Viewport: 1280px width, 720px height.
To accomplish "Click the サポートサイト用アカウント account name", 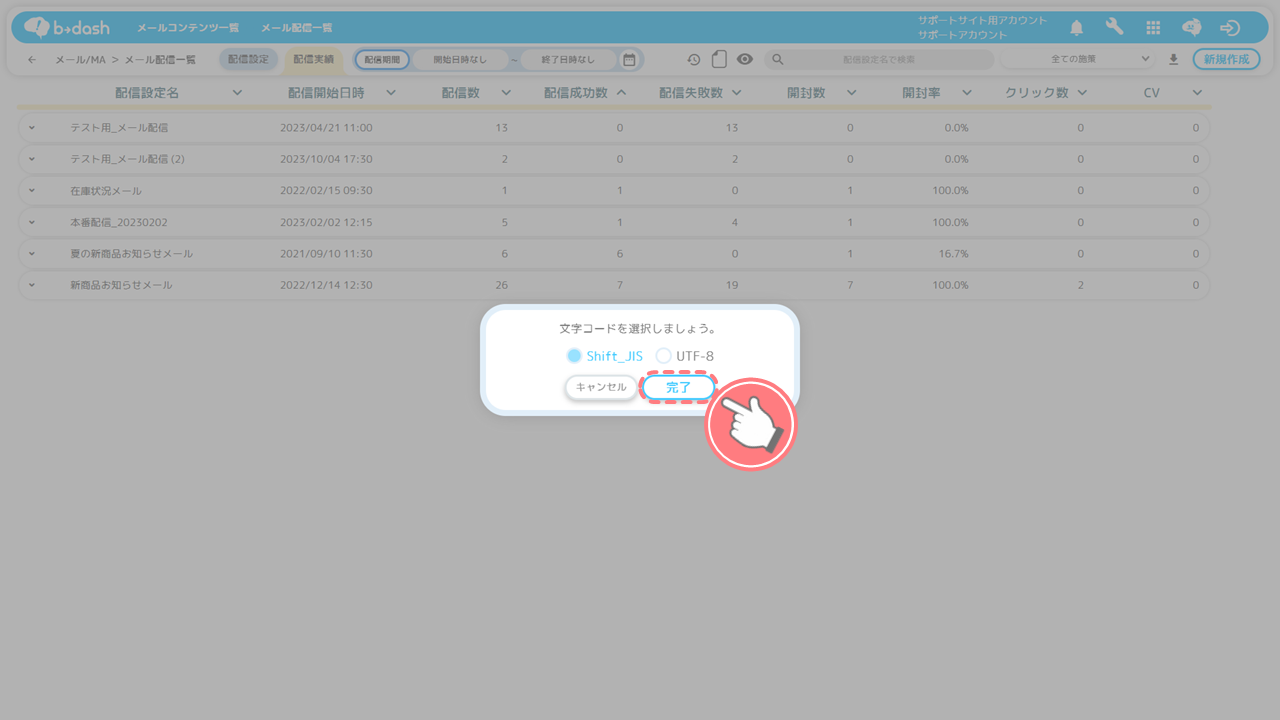I will coord(982,20).
